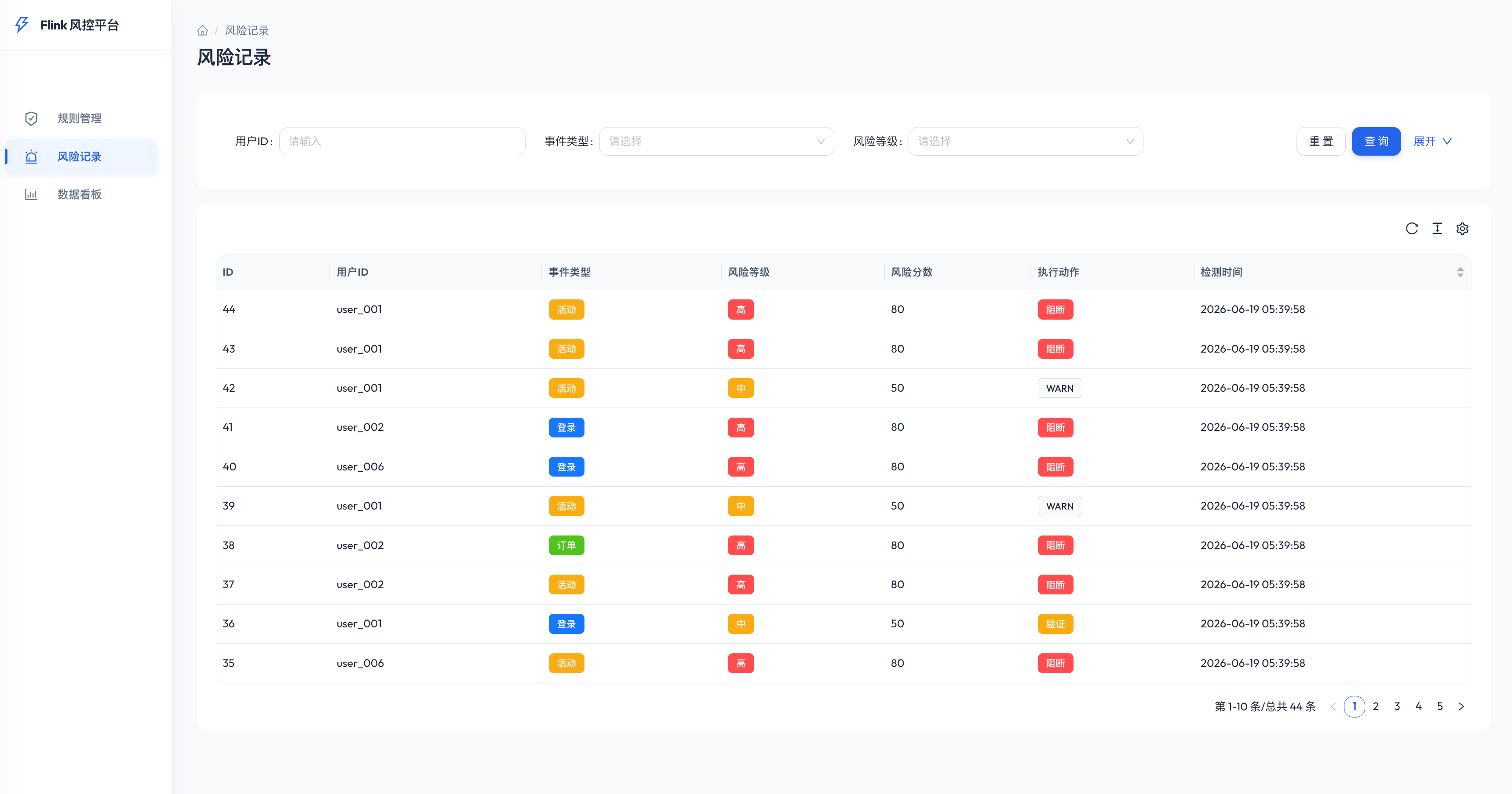The height and width of the screenshot is (794, 1512).
Task: Click 活动 tag in row 44
Action: (566, 310)
